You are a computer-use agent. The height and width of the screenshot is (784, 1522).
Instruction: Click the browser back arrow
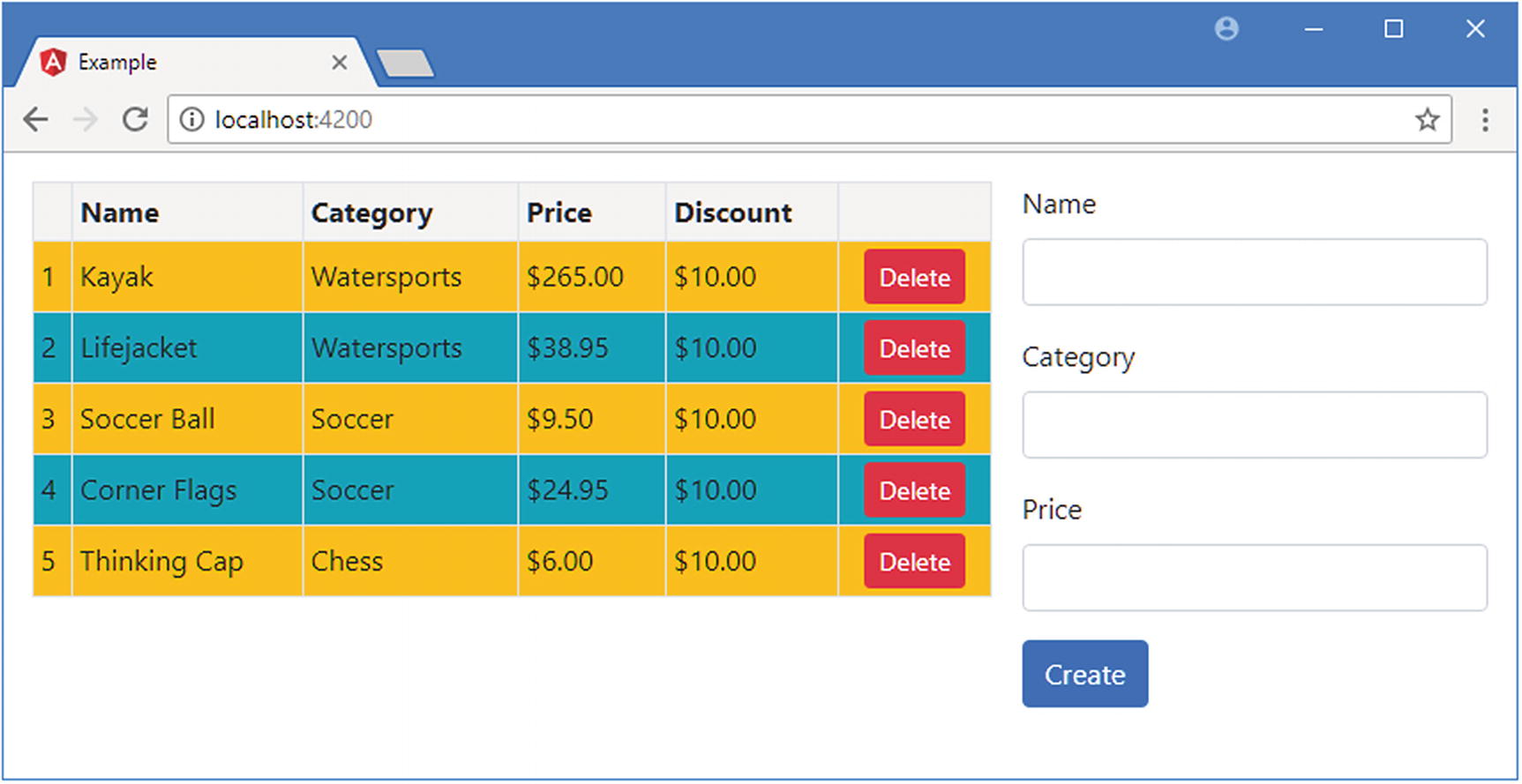36,119
